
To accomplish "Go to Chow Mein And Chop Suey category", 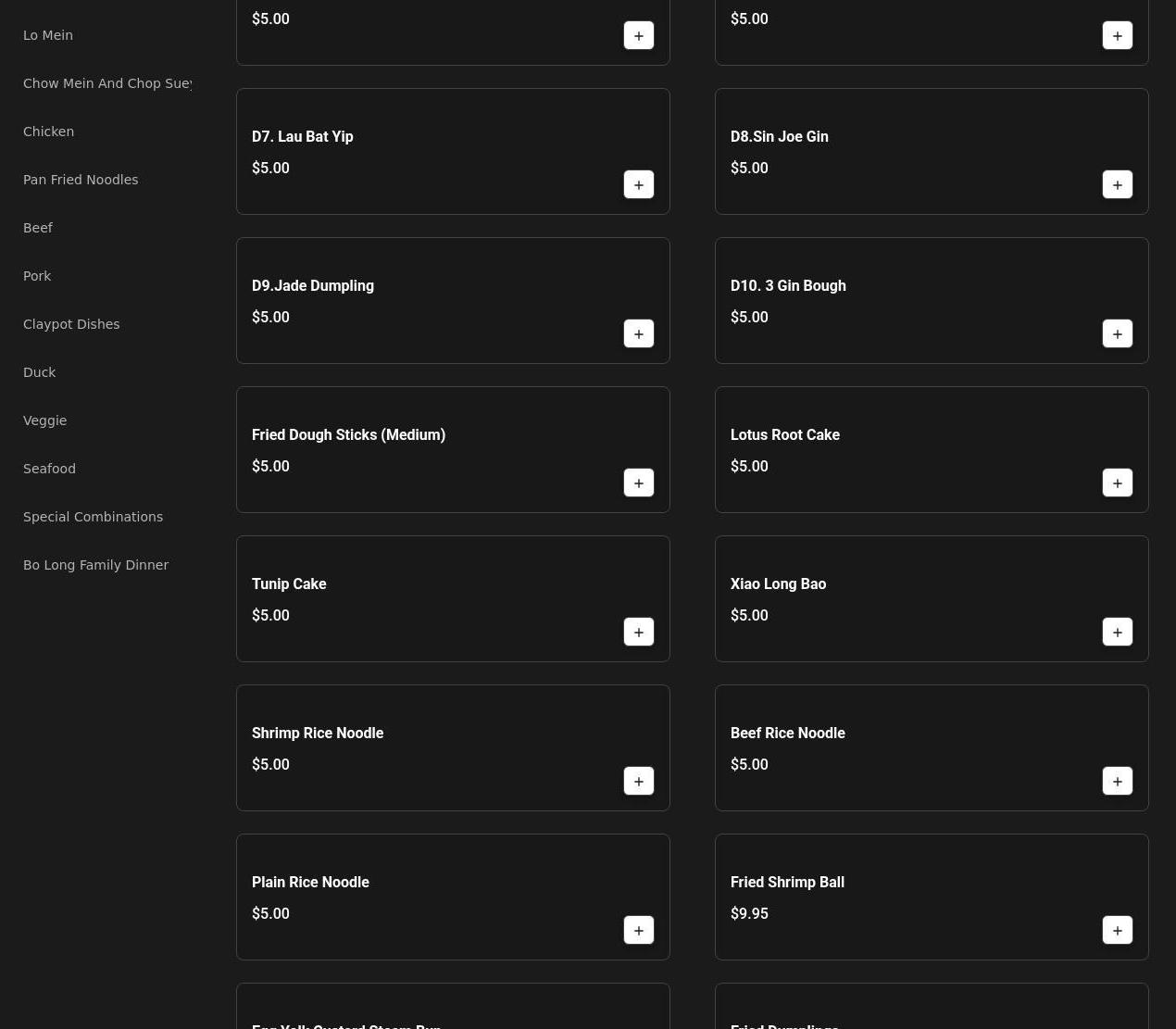I will pyautogui.click(x=107, y=83).
